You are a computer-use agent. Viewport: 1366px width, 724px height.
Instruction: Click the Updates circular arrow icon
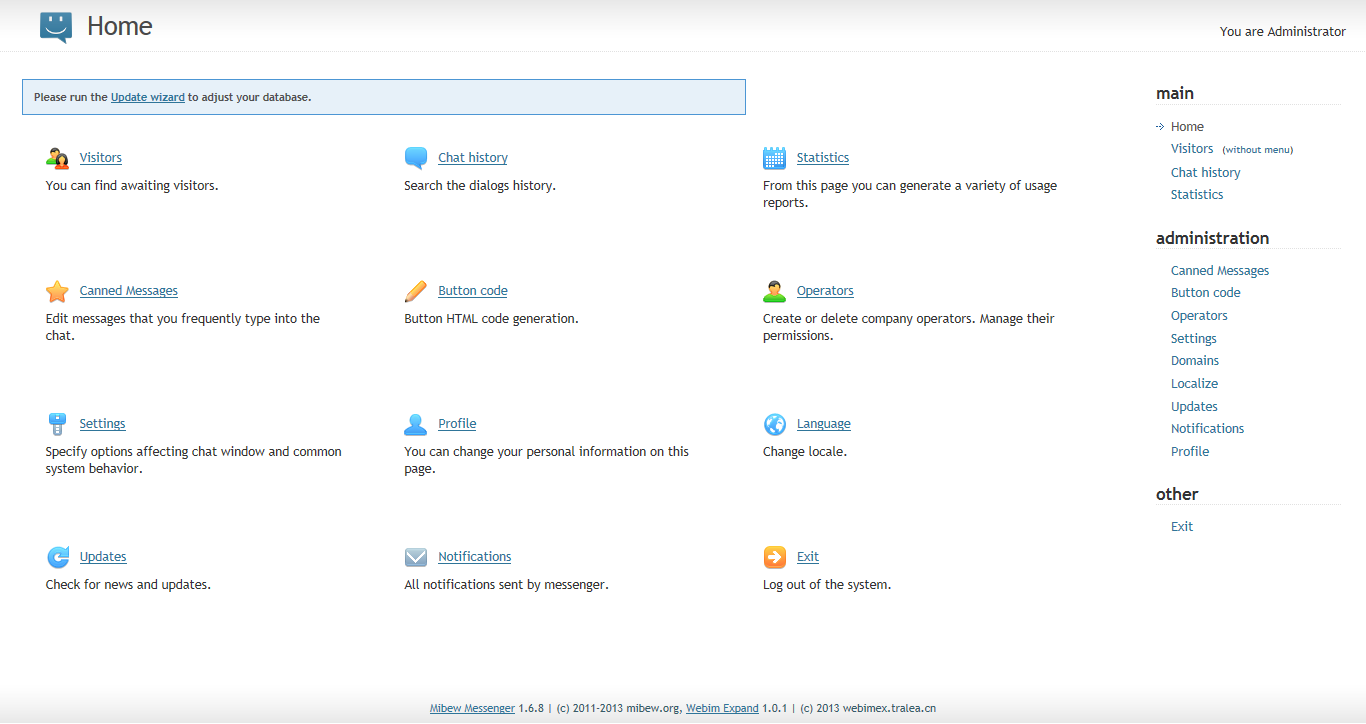point(57,556)
